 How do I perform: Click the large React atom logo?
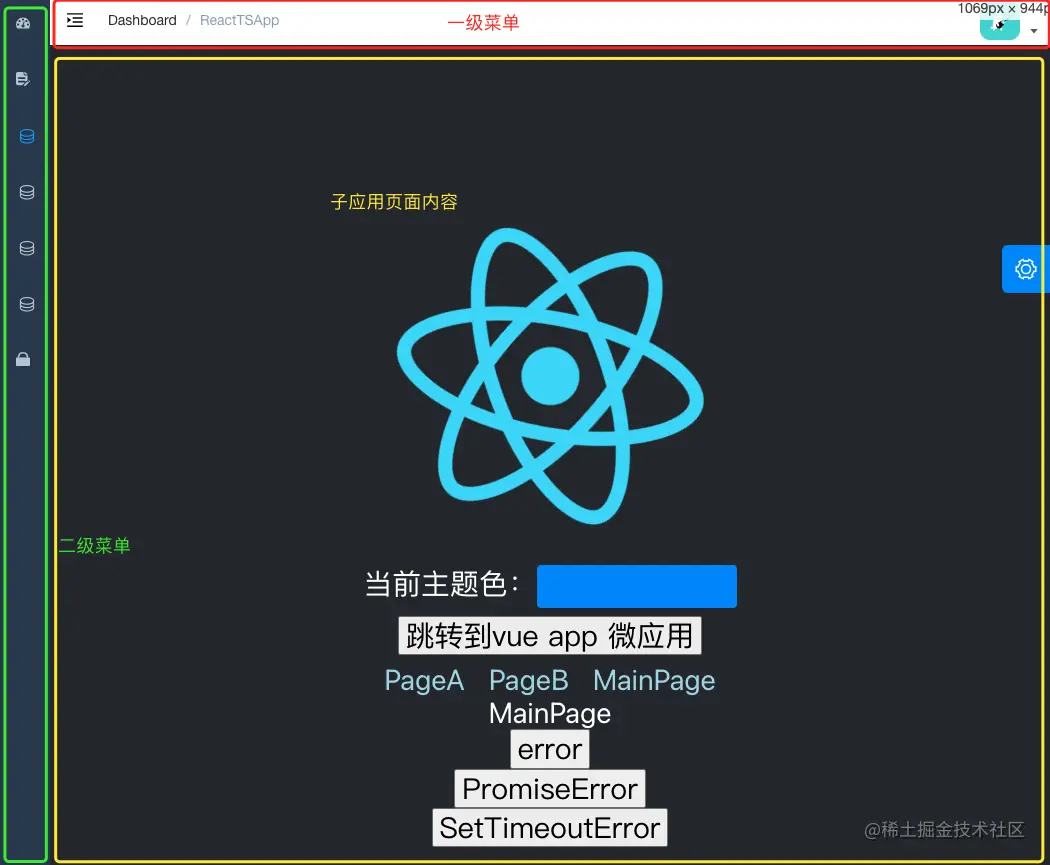(x=550, y=376)
